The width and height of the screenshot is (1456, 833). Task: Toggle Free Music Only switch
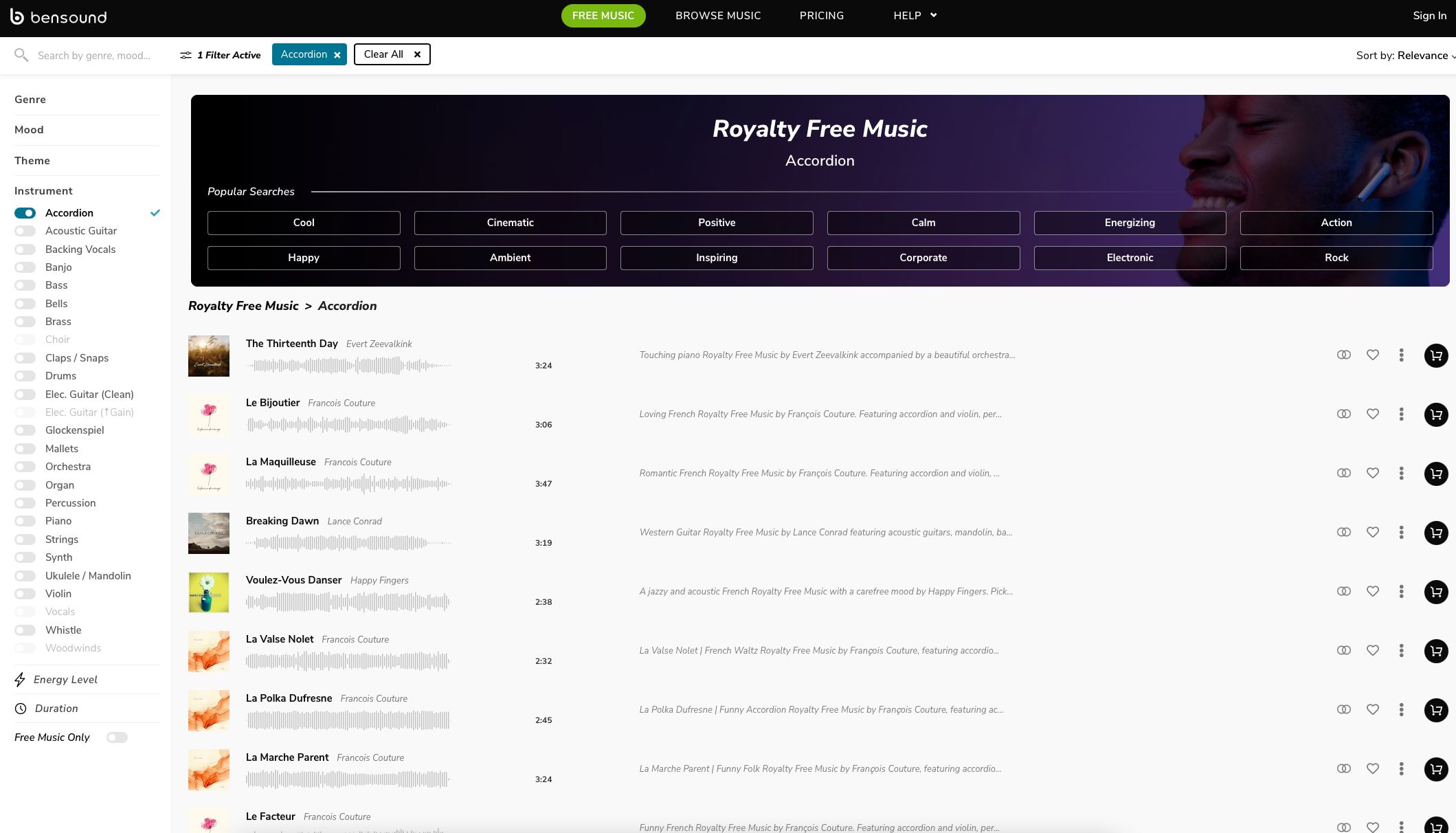[117, 737]
